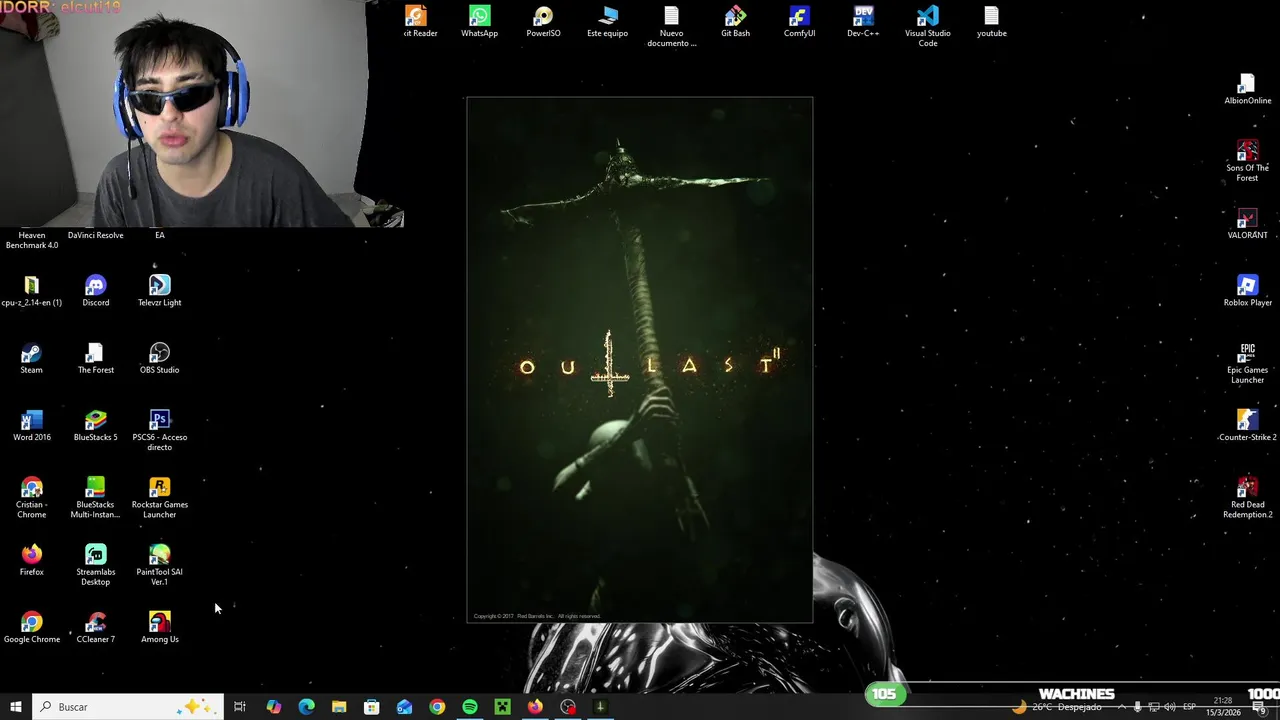Viewport: 1280px width, 720px height.
Task: Open the 26°C Despejado weather widget
Action: tap(1057, 707)
